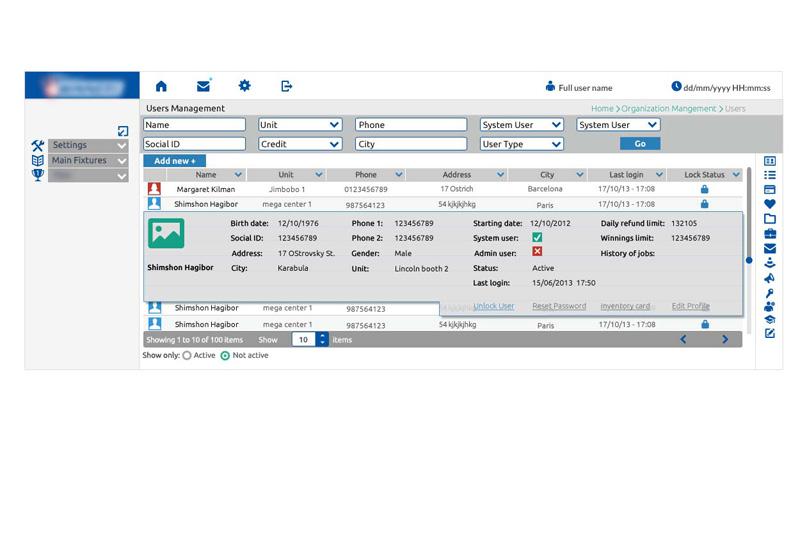Image resolution: width=800 pixels, height=553 pixels.
Task: Click the megaphone icon in right sidebar
Action: coord(769,278)
